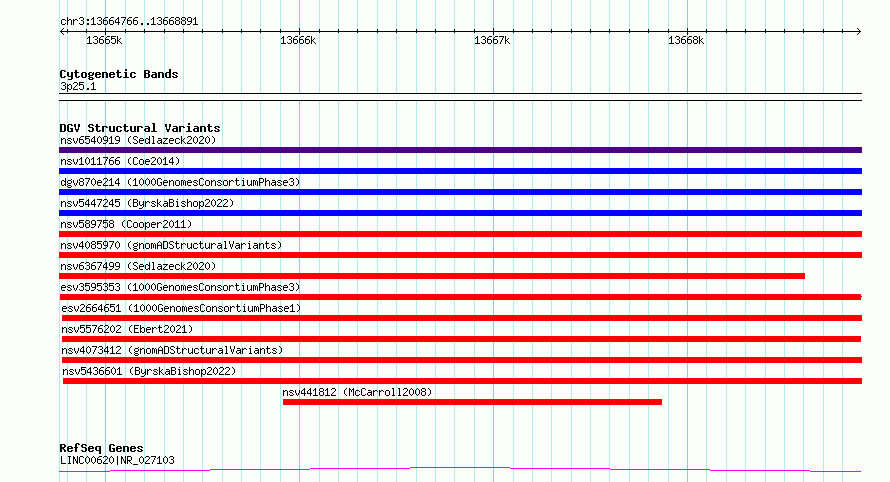
Task: Select the nsv441812 (McCarroll2008) text label
Action: click(x=357, y=392)
